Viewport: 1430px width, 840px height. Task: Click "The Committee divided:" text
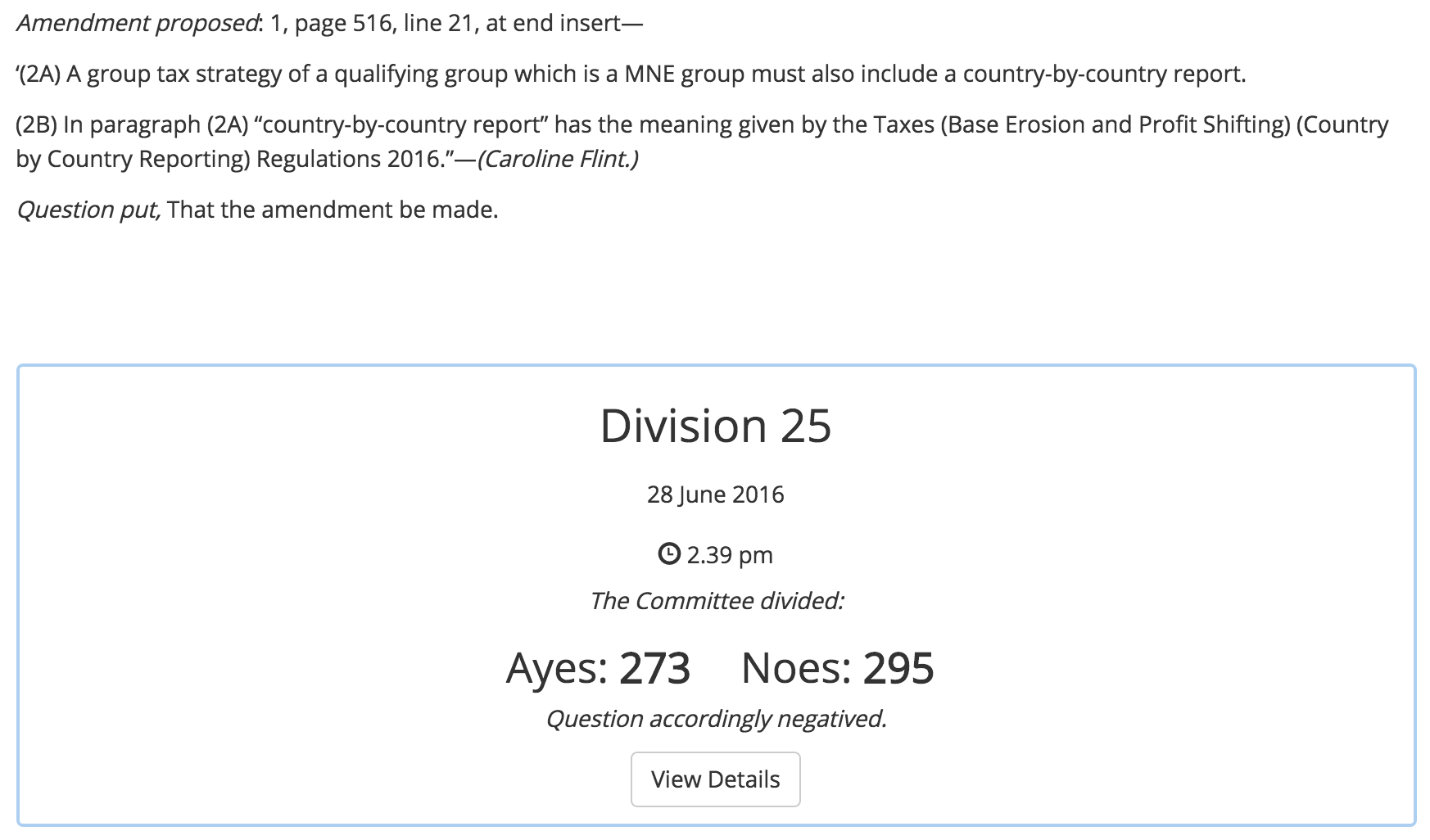point(715,601)
